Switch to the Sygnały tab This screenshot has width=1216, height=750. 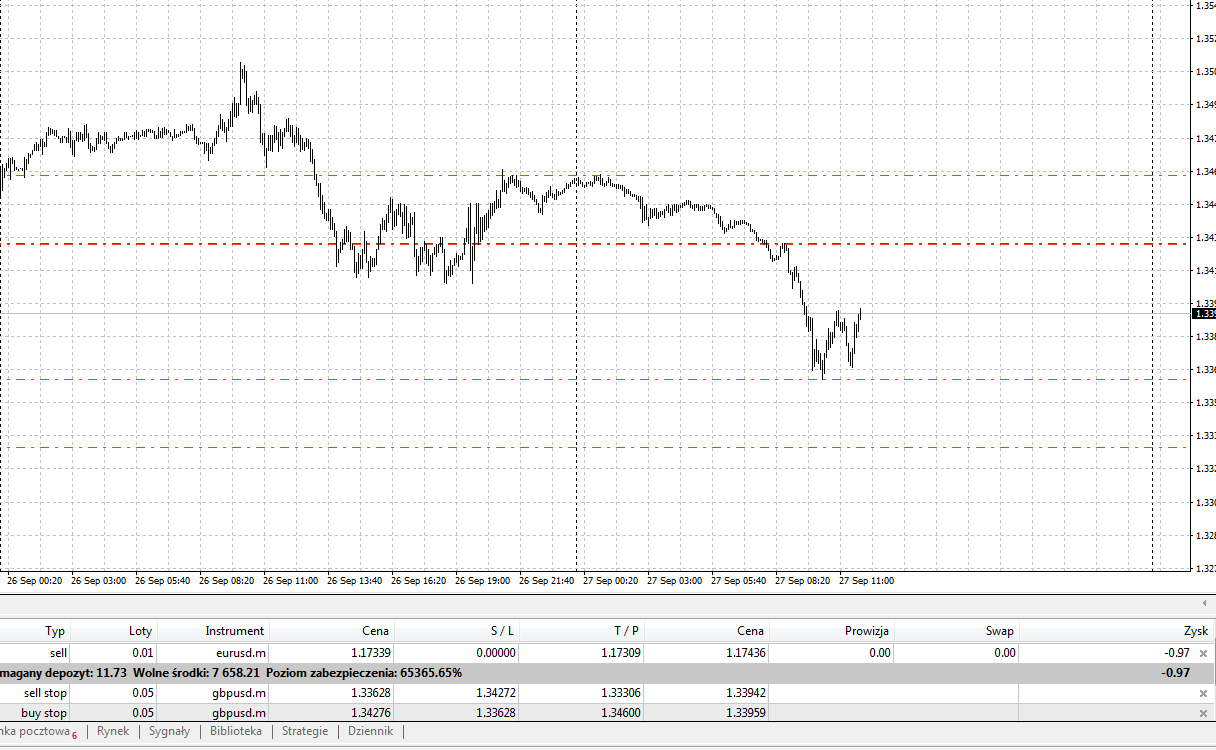[169, 731]
